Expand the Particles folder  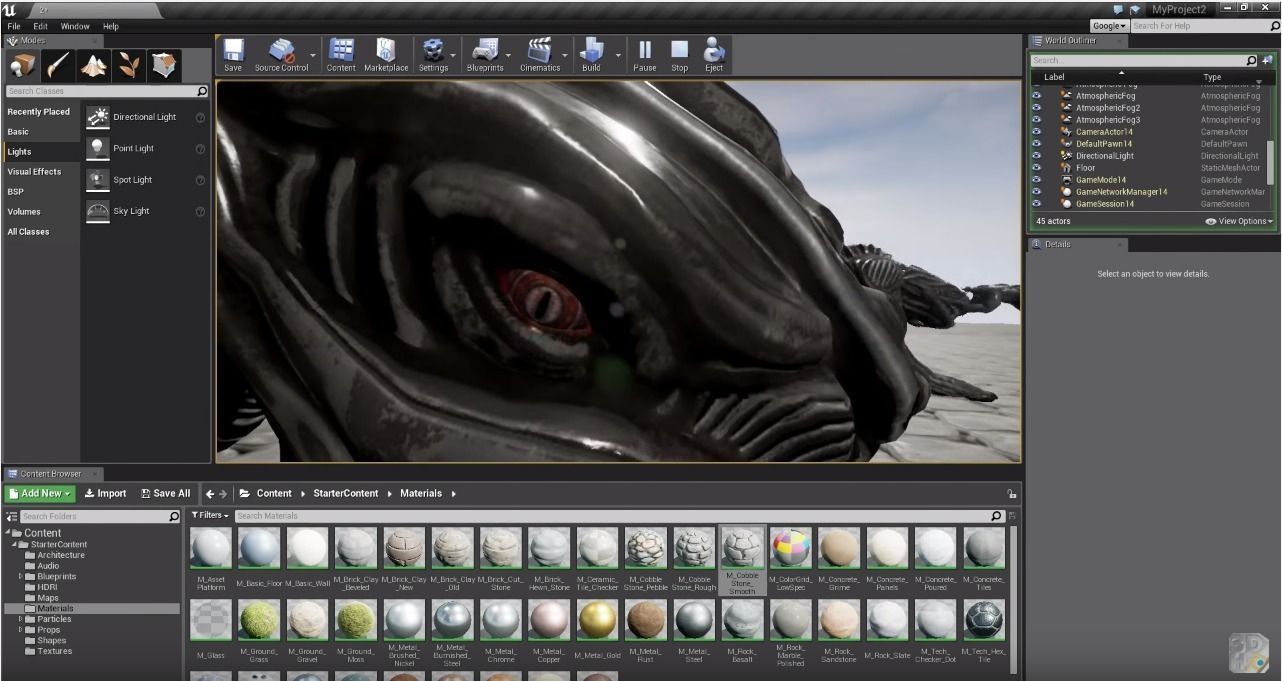pyautogui.click(x=20, y=619)
